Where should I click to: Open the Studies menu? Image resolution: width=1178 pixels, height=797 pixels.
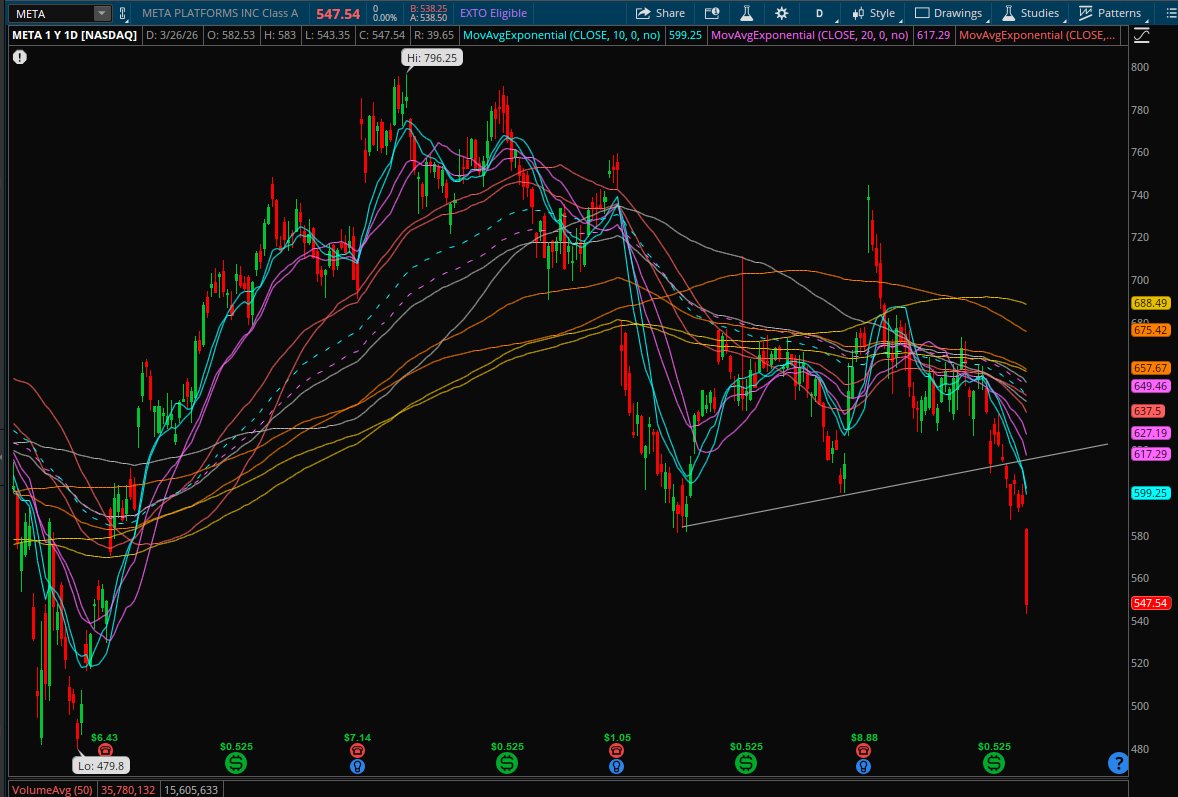pos(1031,13)
